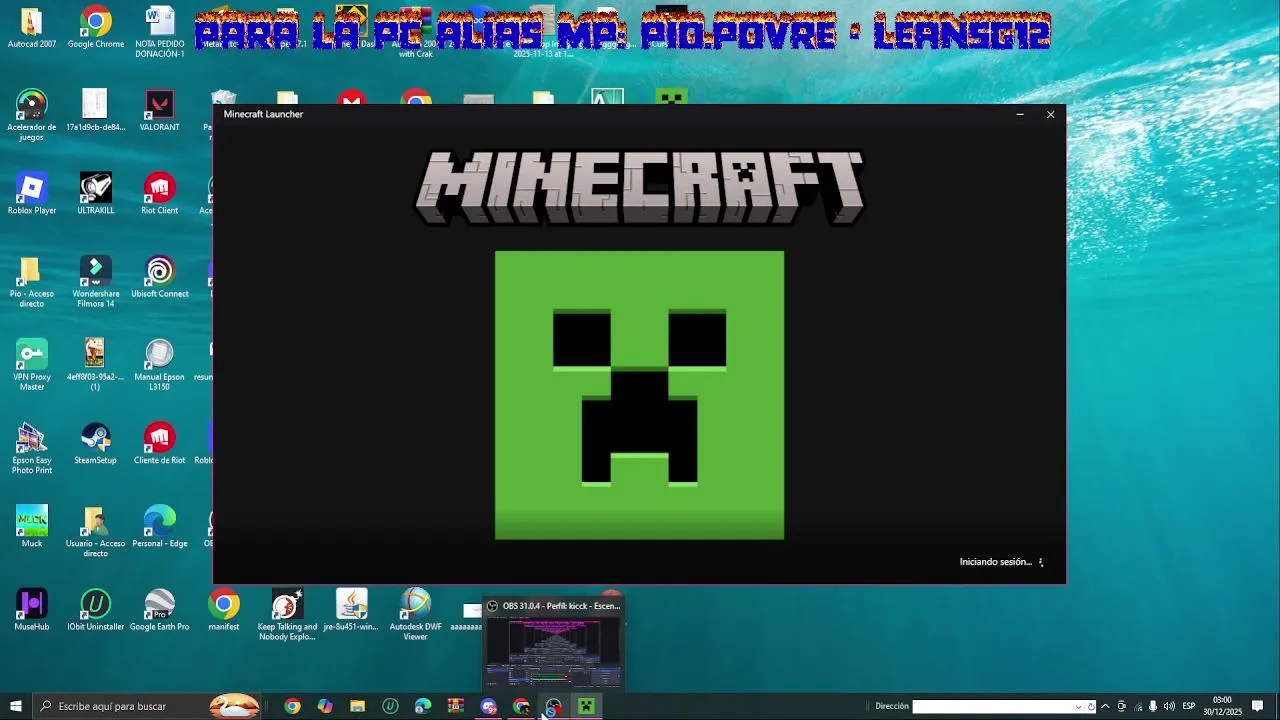Launch Muck game shortcut
Screen dimensions: 1280x720
pyautogui.click(x=32, y=526)
